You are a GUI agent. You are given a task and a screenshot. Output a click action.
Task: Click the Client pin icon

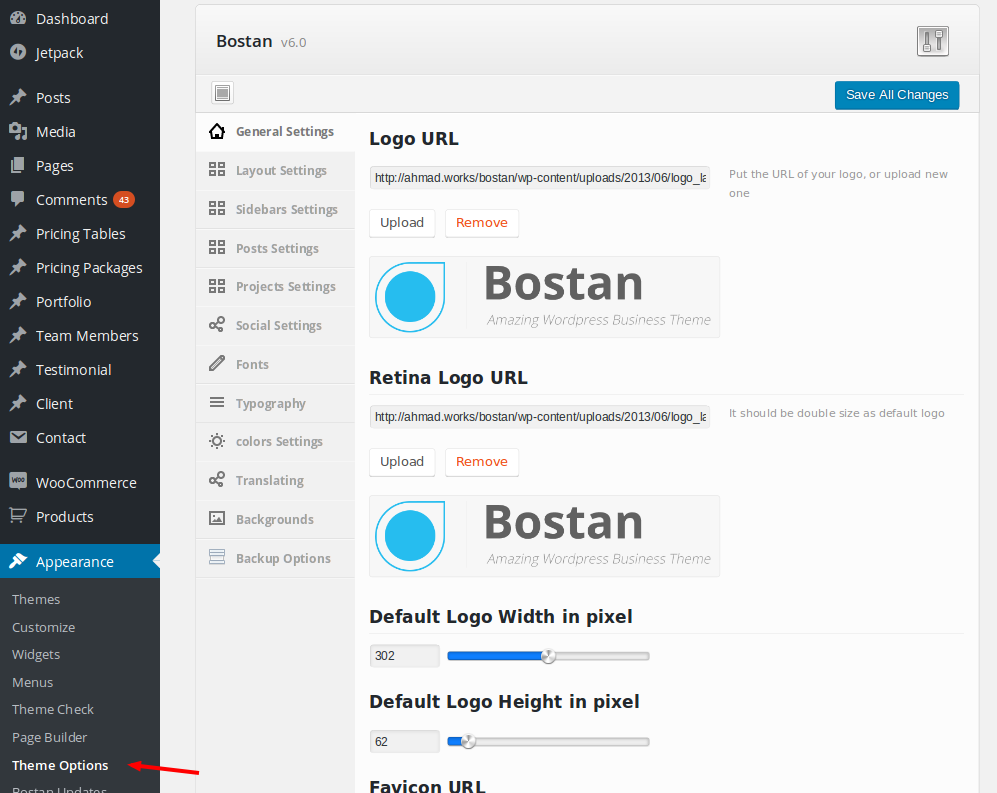point(18,403)
